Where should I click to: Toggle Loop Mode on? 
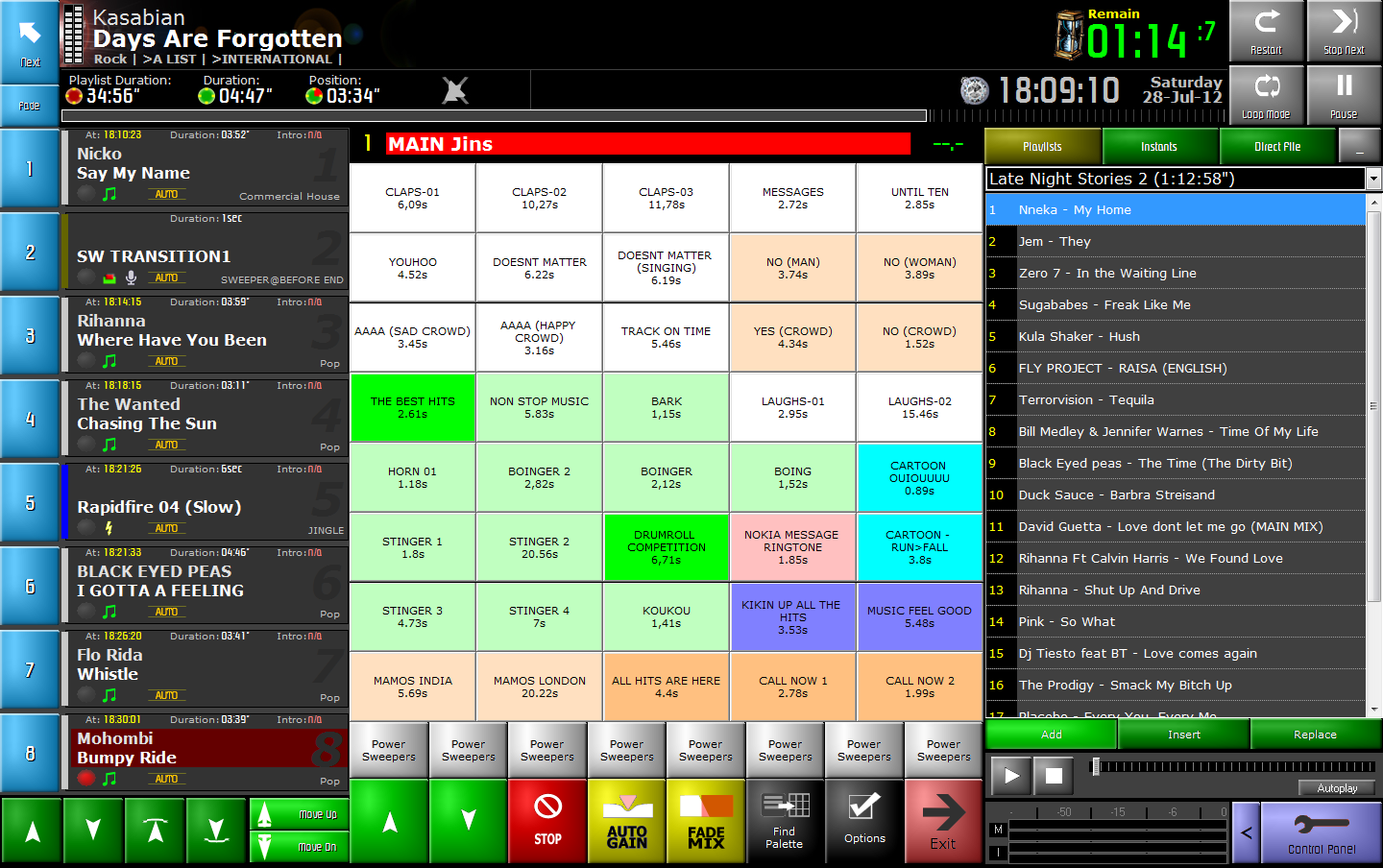pos(1266,95)
